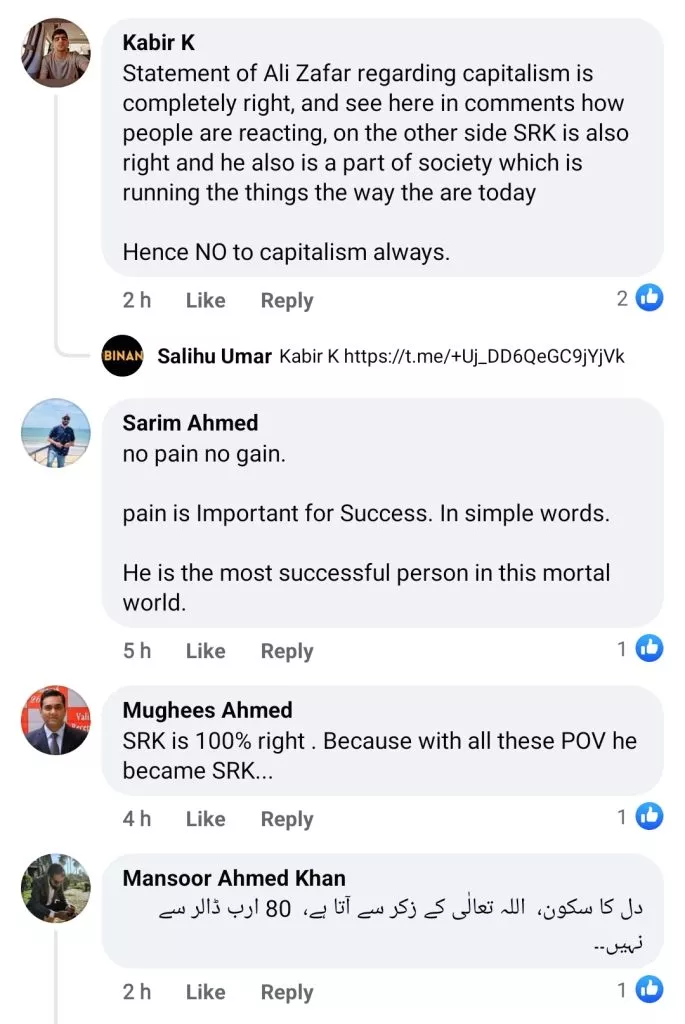Like Mansoor Ahmed Khan's comment

[x=205, y=992]
